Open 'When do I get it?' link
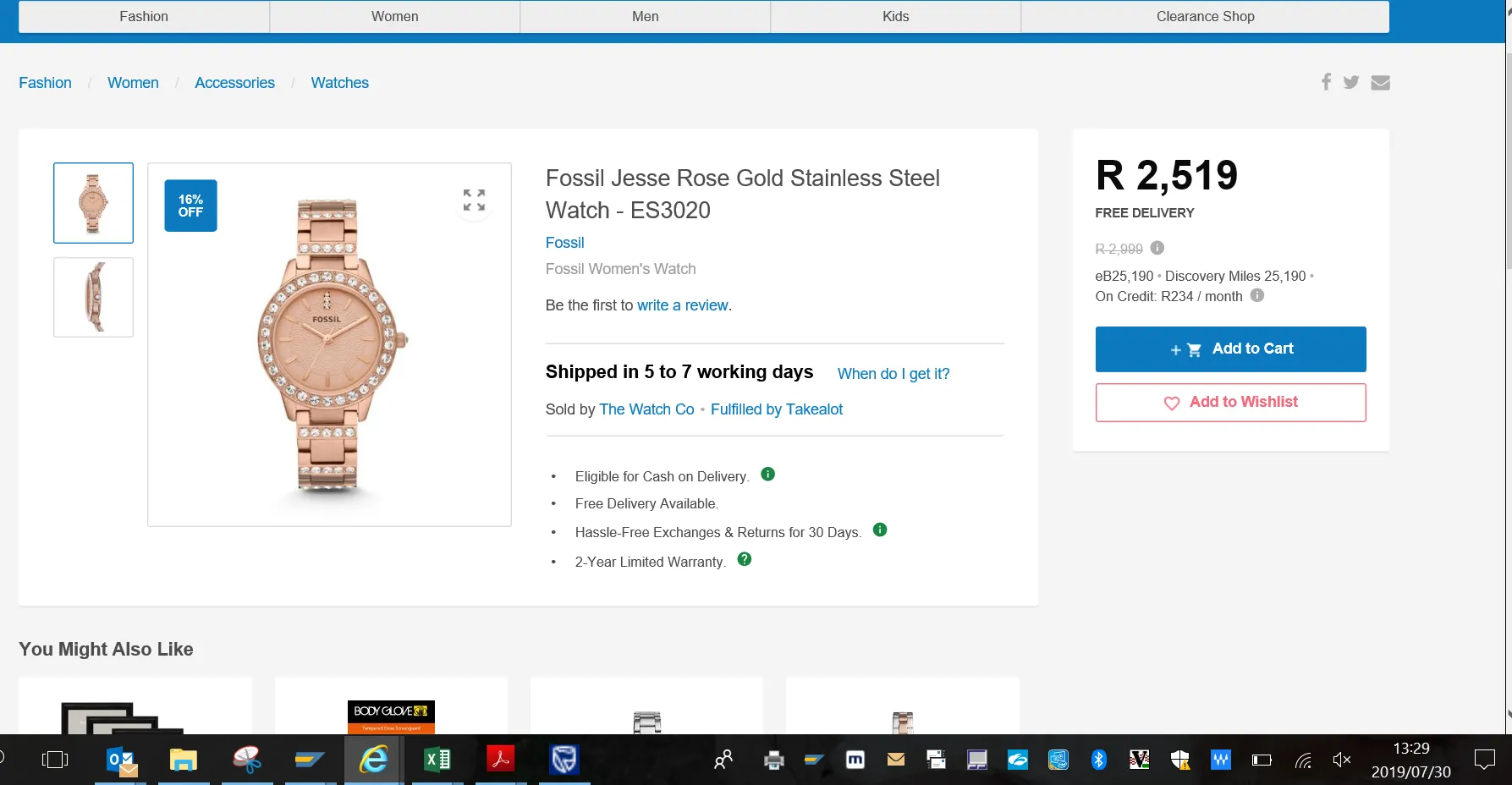This screenshot has width=1512, height=785. click(893, 374)
